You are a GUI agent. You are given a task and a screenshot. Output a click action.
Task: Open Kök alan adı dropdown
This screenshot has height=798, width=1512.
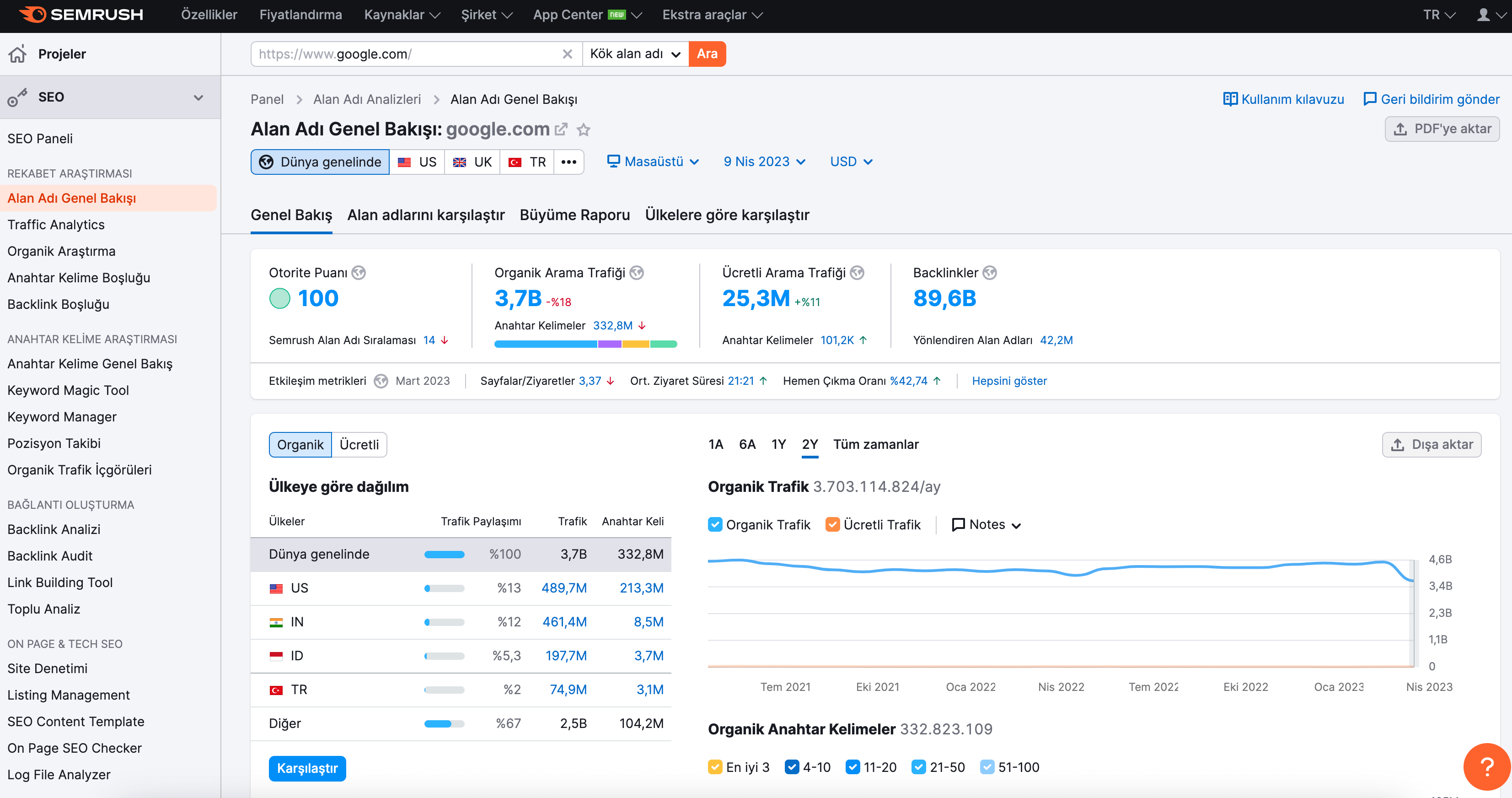[635, 54]
